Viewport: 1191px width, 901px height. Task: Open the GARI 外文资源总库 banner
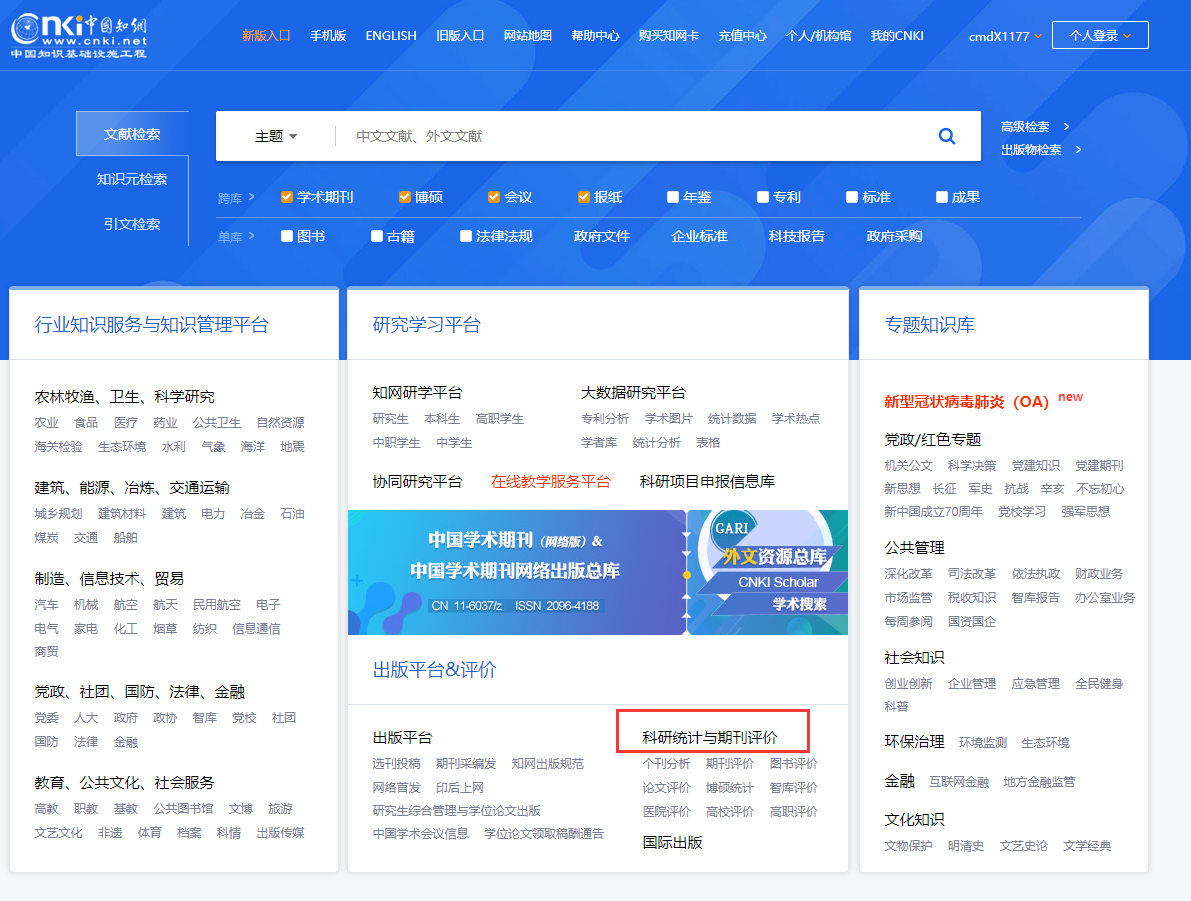(768, 572)
